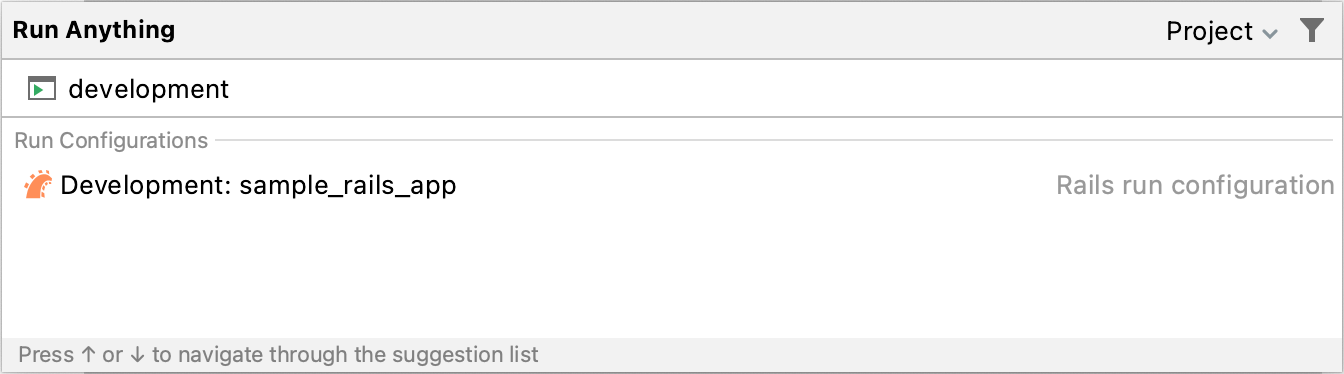Viewport: 1344px width, 374px height.
Task: Click the Run Configurations section header
Action: (111, 141)
